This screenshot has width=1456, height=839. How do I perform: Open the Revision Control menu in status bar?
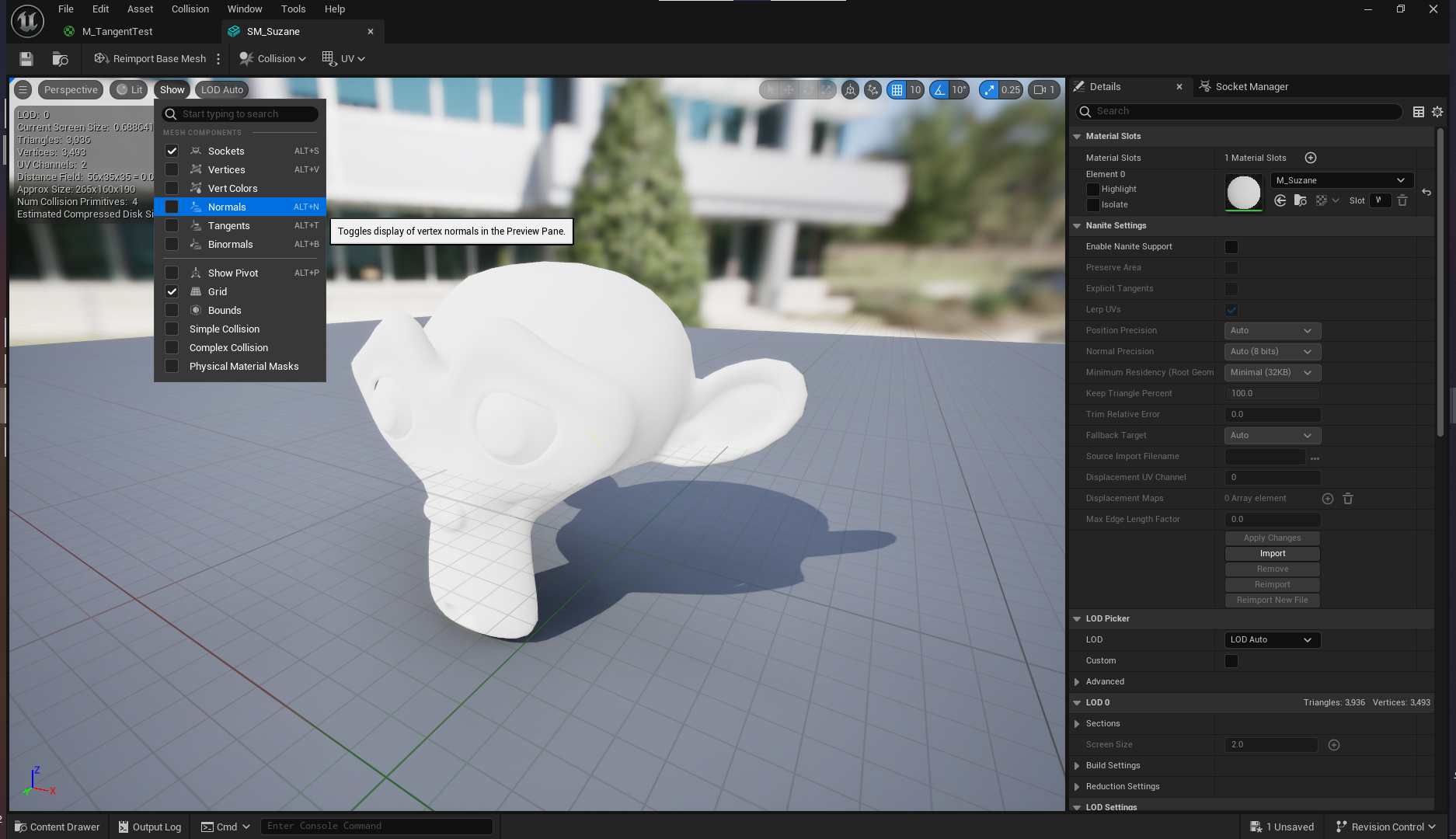[x=1385, y=827]
